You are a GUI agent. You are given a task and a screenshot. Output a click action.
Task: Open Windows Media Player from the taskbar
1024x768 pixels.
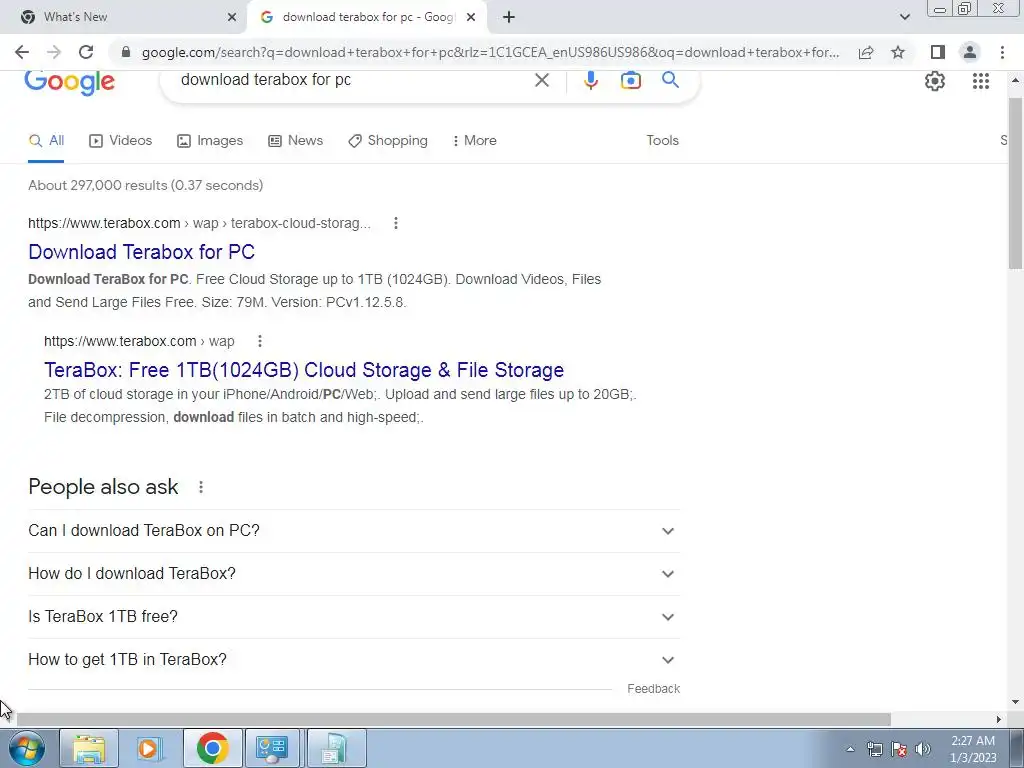[150, 748]
